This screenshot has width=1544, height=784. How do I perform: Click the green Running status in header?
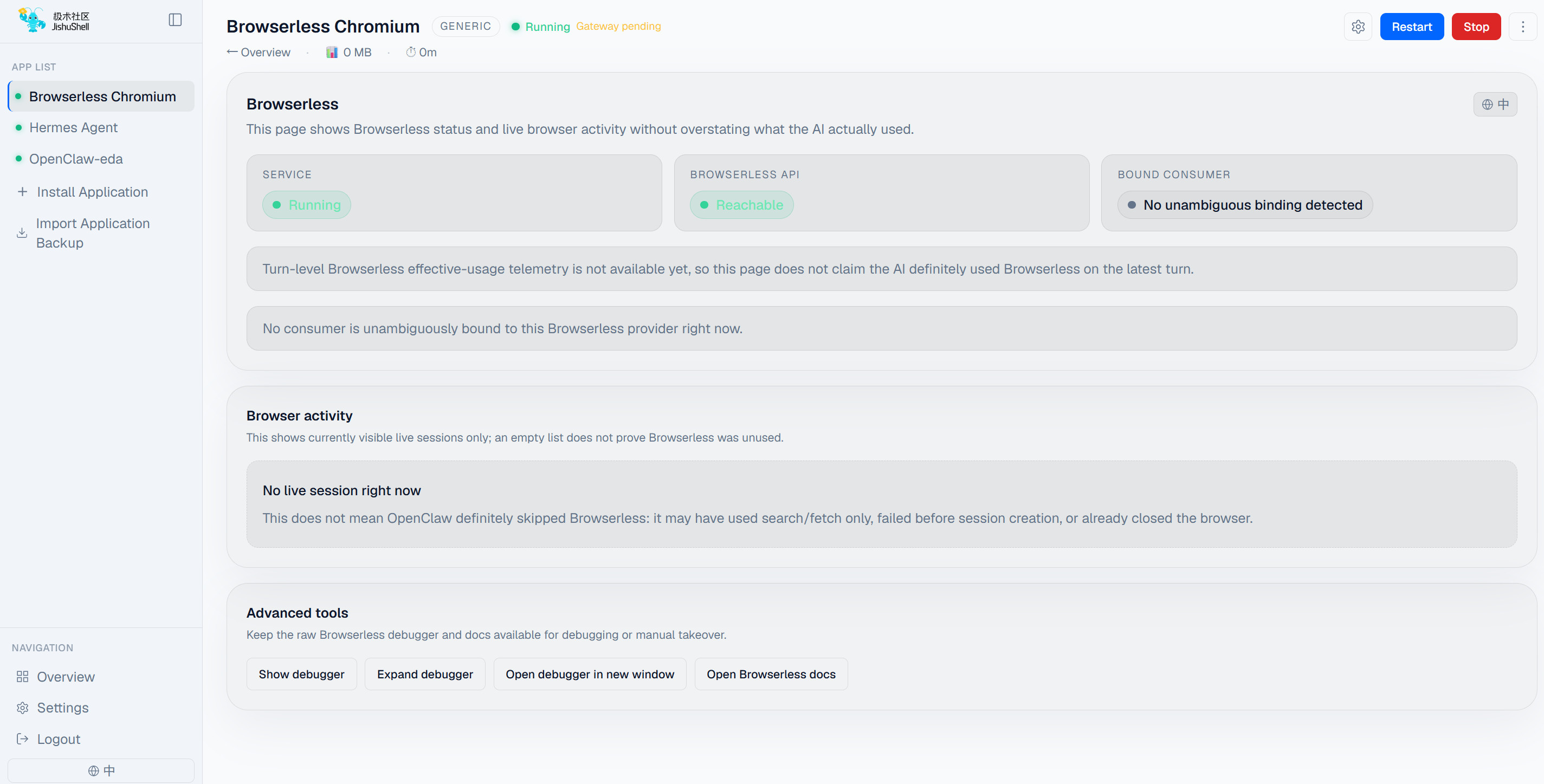(540, 27)
